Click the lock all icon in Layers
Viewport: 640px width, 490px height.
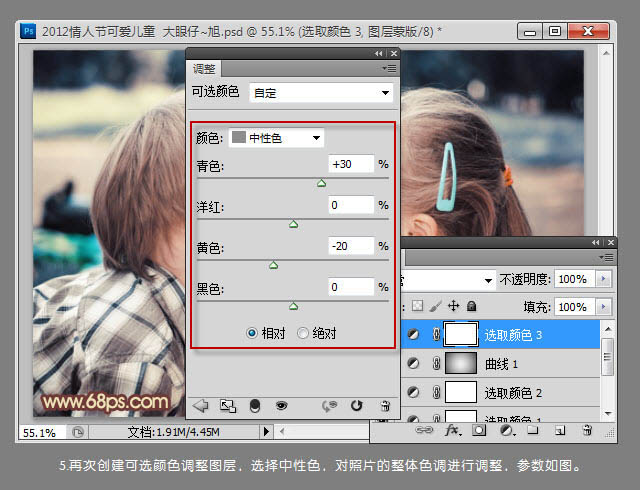pos(471,306)
